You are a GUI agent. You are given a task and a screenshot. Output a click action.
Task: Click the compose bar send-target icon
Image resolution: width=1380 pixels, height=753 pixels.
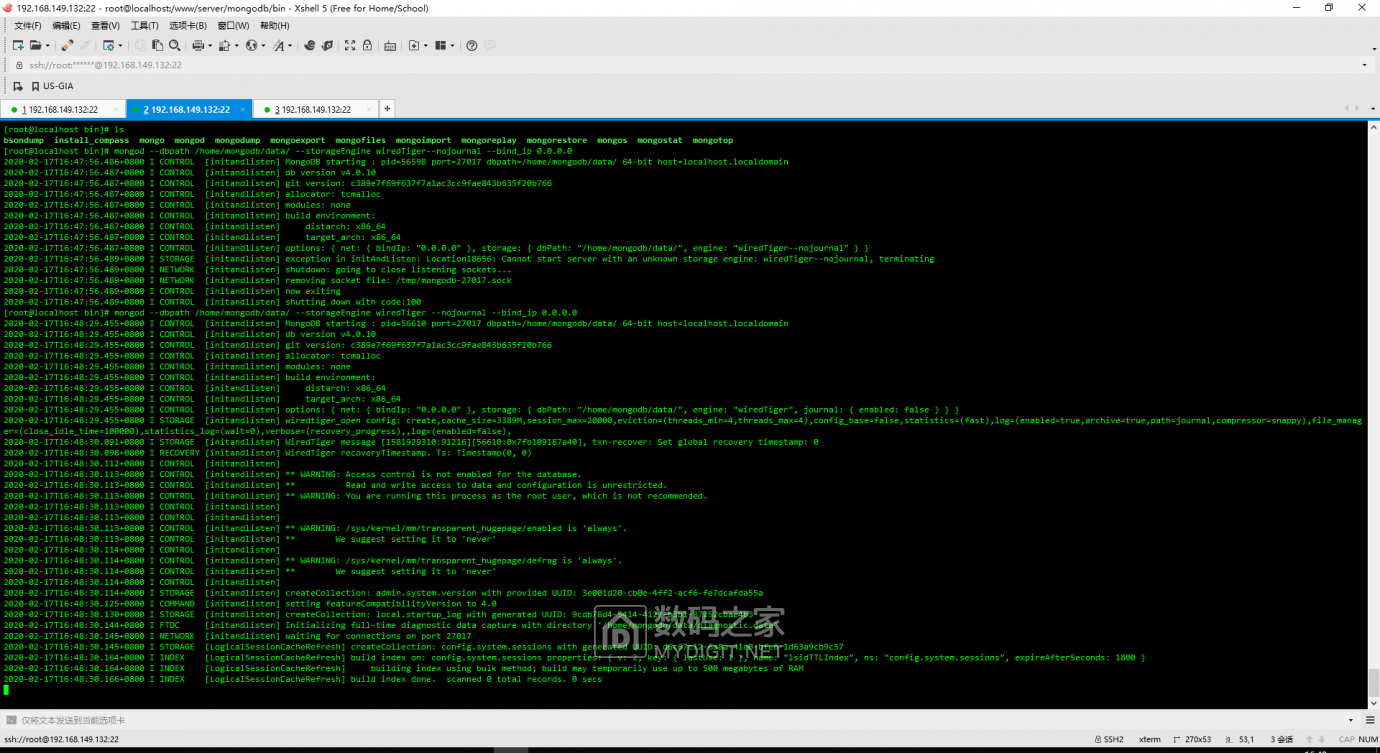click(x=11, y=720)
